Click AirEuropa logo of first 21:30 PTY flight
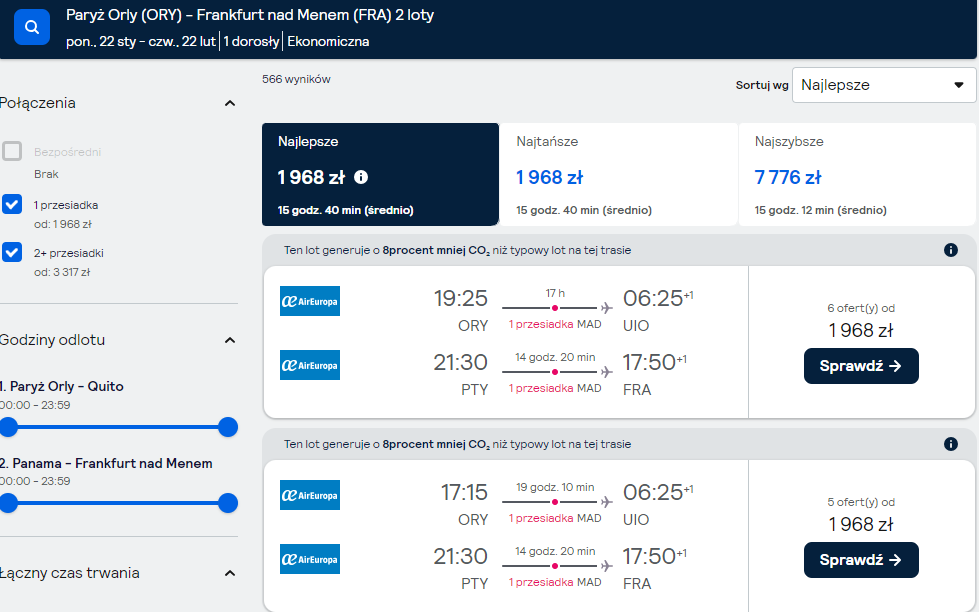Image resolution: width=979 pixels, height=612 pixels. coord(310,365)
